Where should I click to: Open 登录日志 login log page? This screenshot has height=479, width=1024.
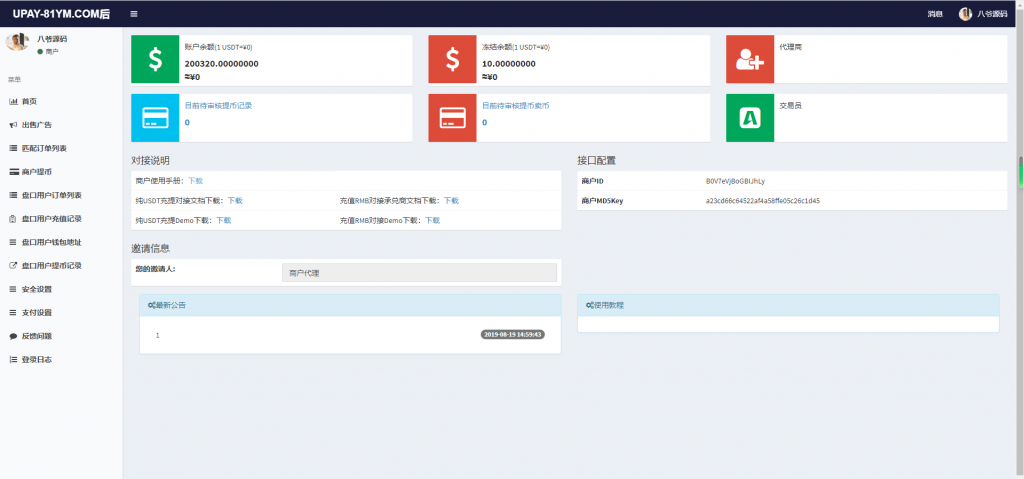point(36,359)
